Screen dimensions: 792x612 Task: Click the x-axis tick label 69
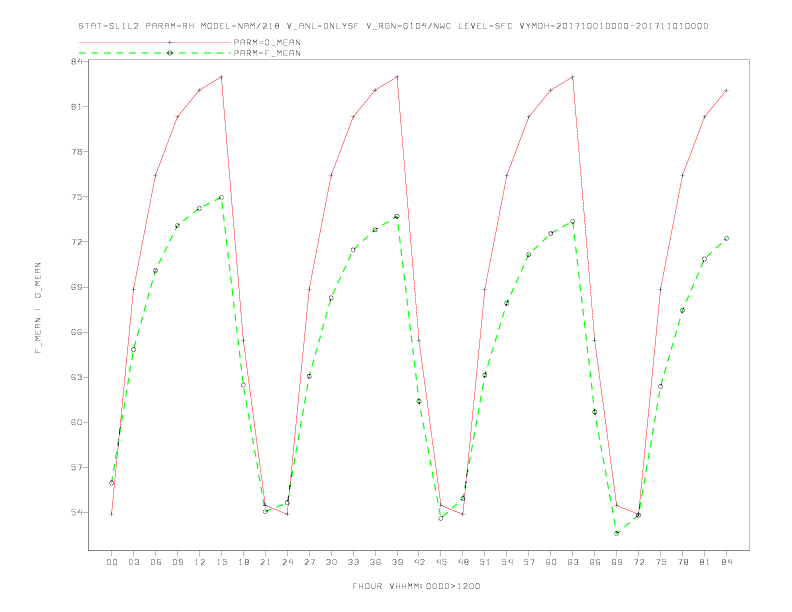tap(617, 562)
